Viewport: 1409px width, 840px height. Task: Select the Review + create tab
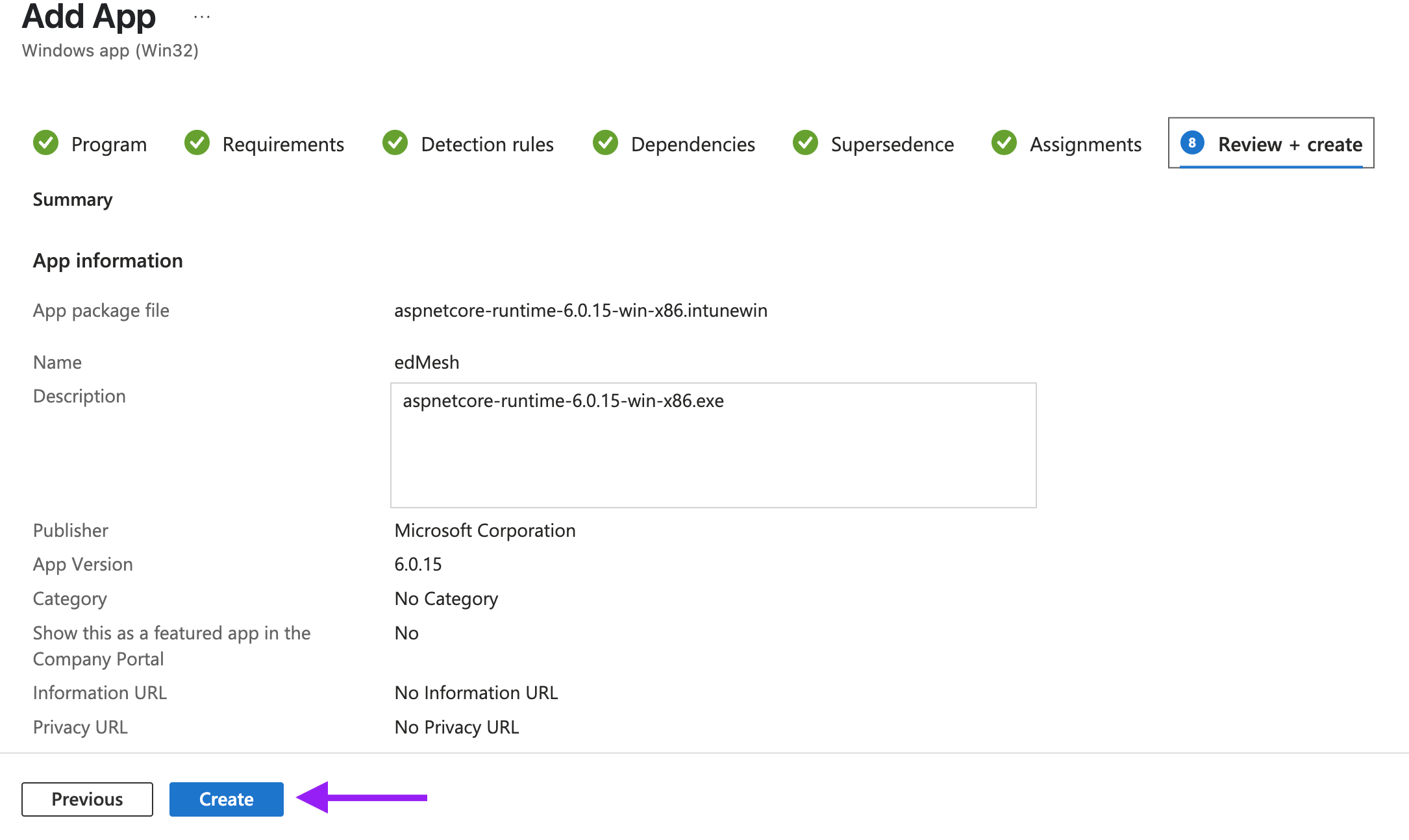pos(1271,143)
